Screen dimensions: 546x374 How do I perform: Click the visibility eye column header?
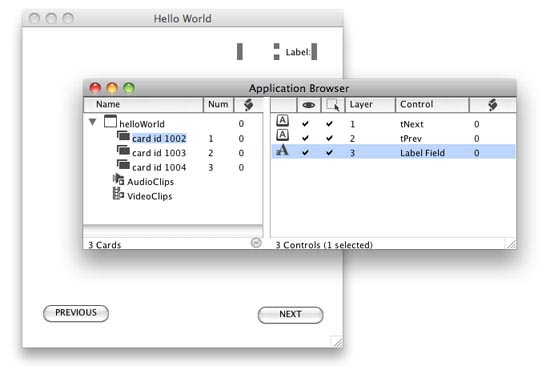point(309,105)
